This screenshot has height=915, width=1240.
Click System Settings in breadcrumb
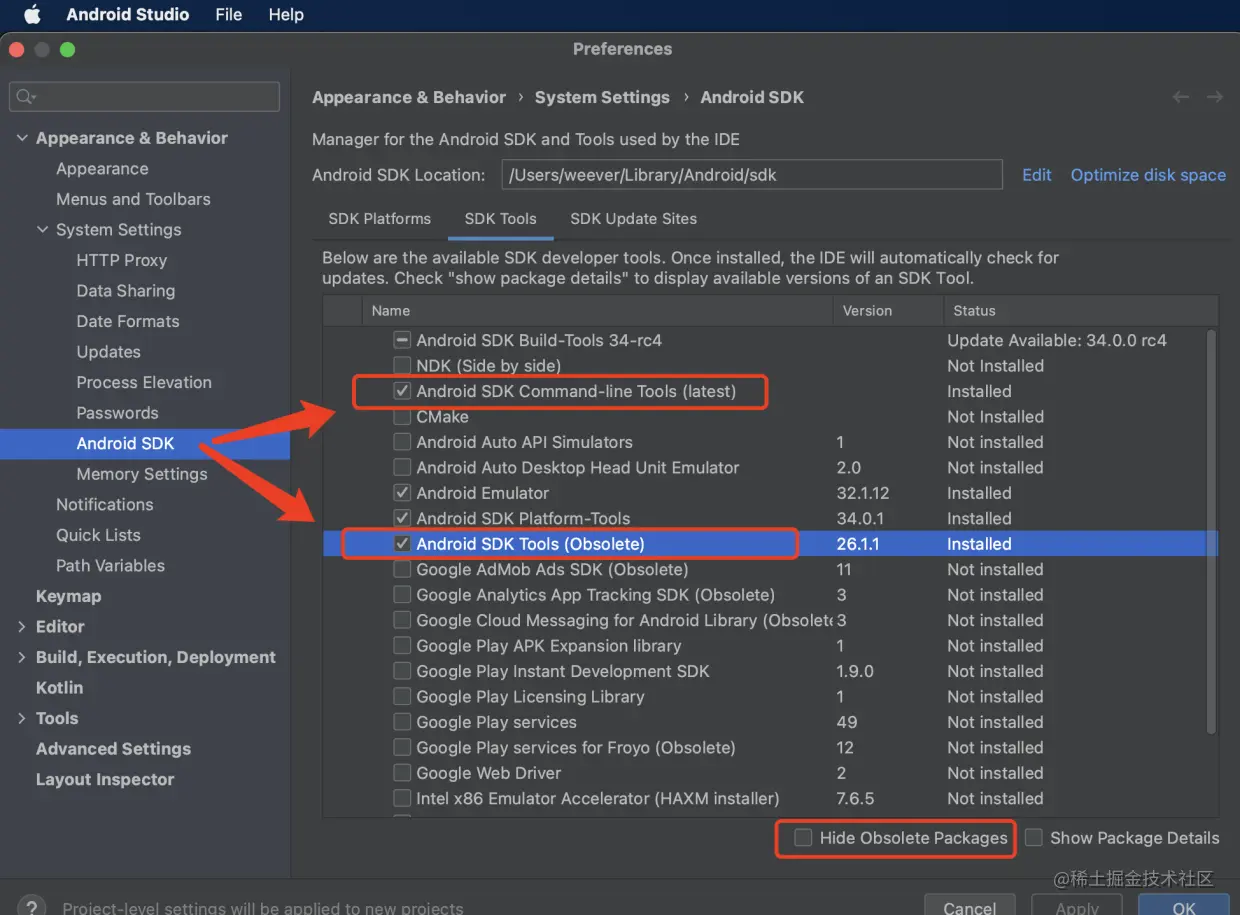[602, 97]
